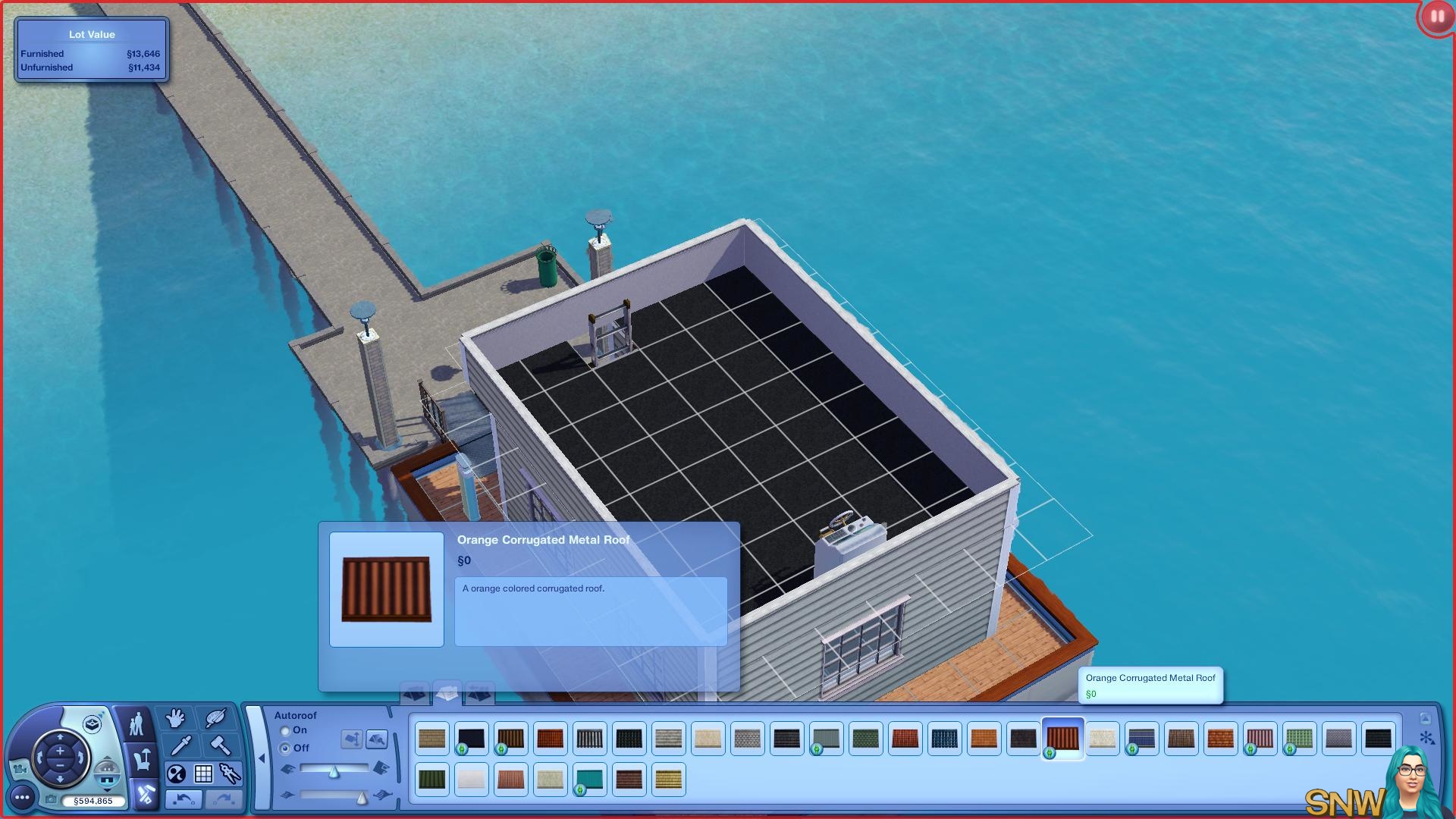Select the blue striped roof thumbnail
The width and height of the screenshot is (1456, 819).
1142,739
